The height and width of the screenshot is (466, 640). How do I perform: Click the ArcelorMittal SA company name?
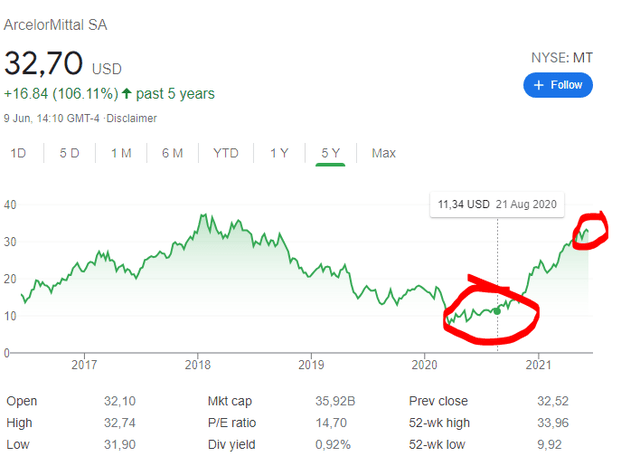point(56,25)
